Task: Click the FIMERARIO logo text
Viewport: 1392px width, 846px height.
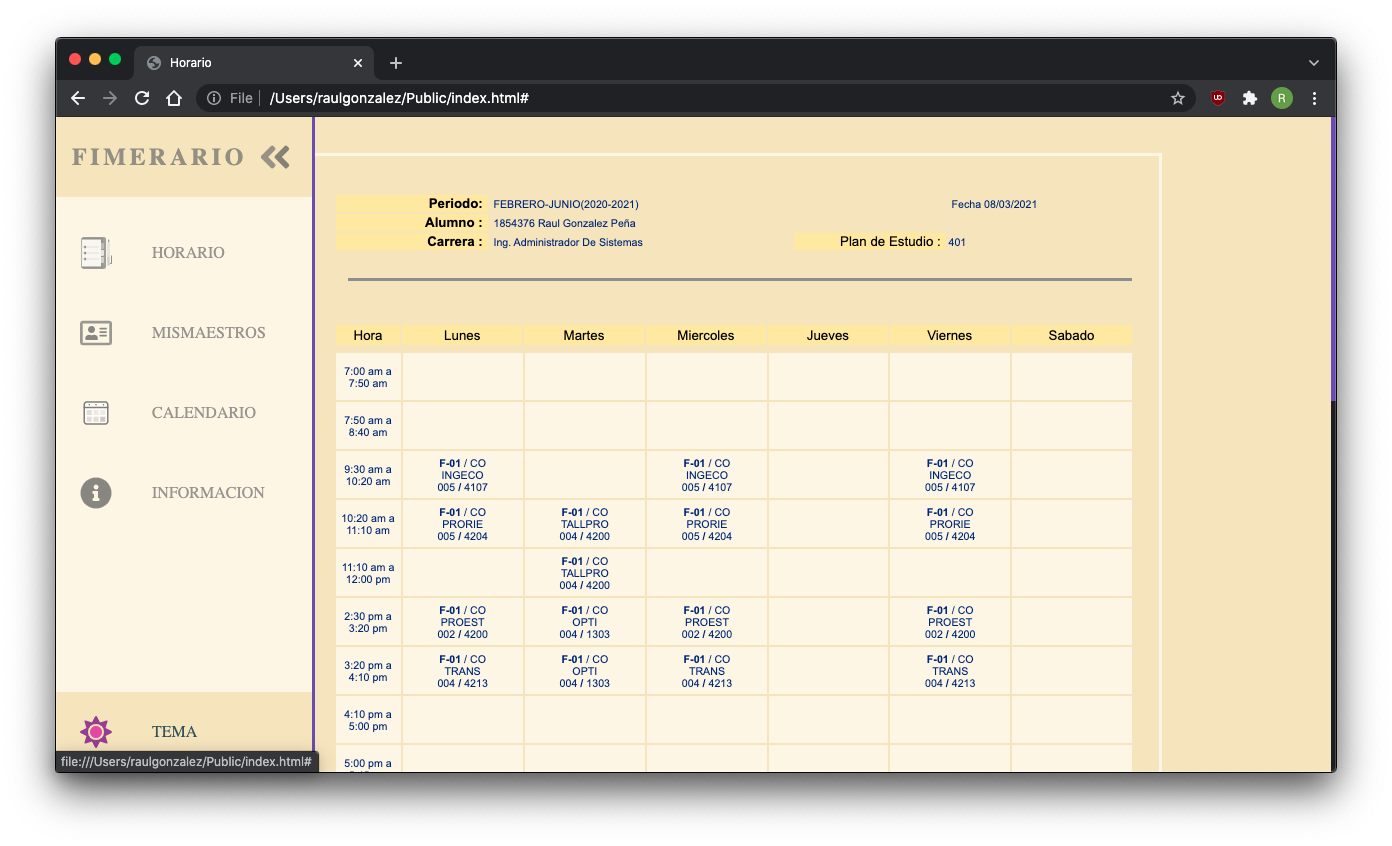Action: tap(158, 157)
